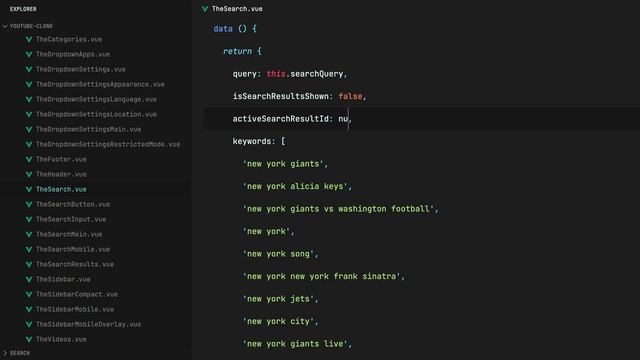Click Vue icon beside TheSearchMain.vue

click(29, 234)
